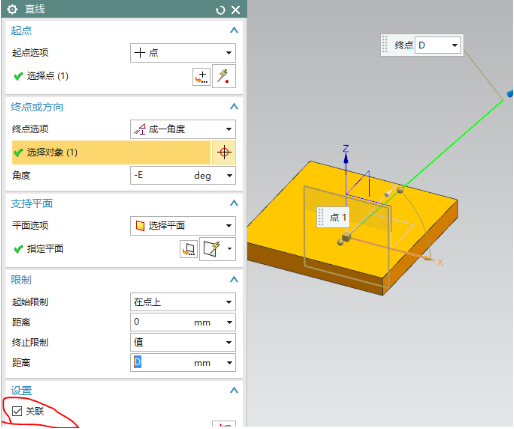Click the 起点 section title
The image size is (514, 429).
pyautogui.click(x=21, y=31)
